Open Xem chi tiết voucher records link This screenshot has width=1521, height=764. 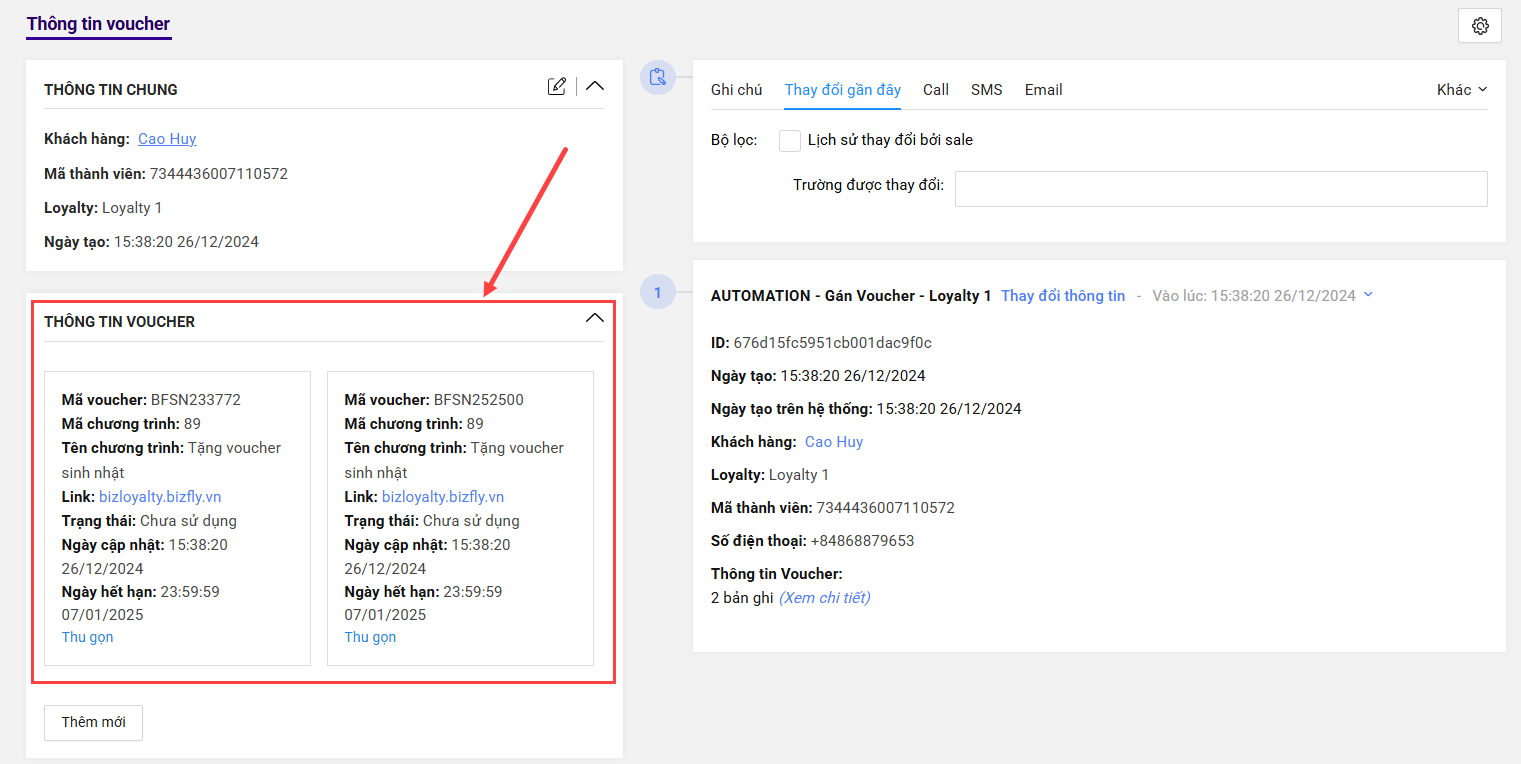click(824, 598)
